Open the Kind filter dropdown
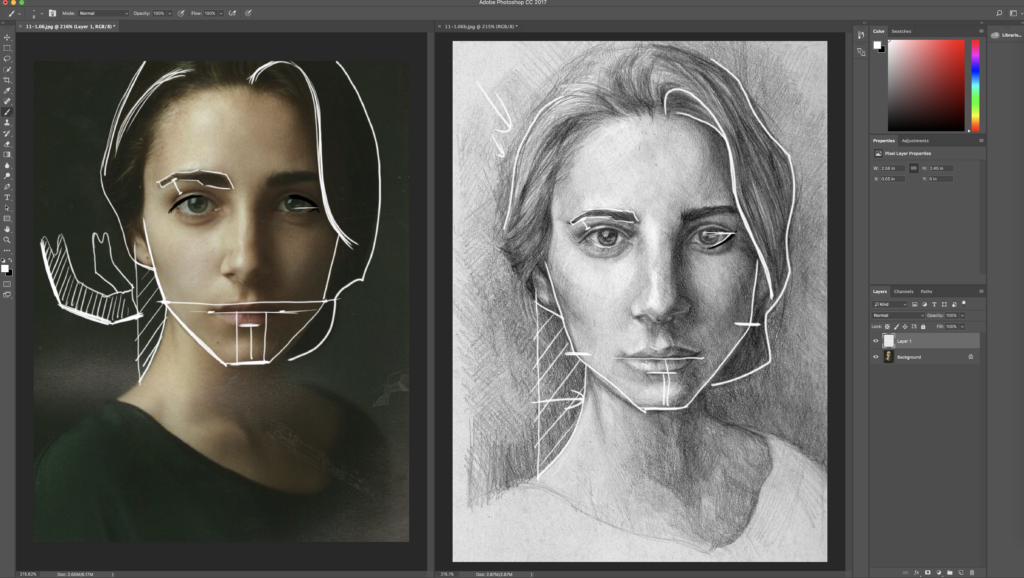 (889, 304)
